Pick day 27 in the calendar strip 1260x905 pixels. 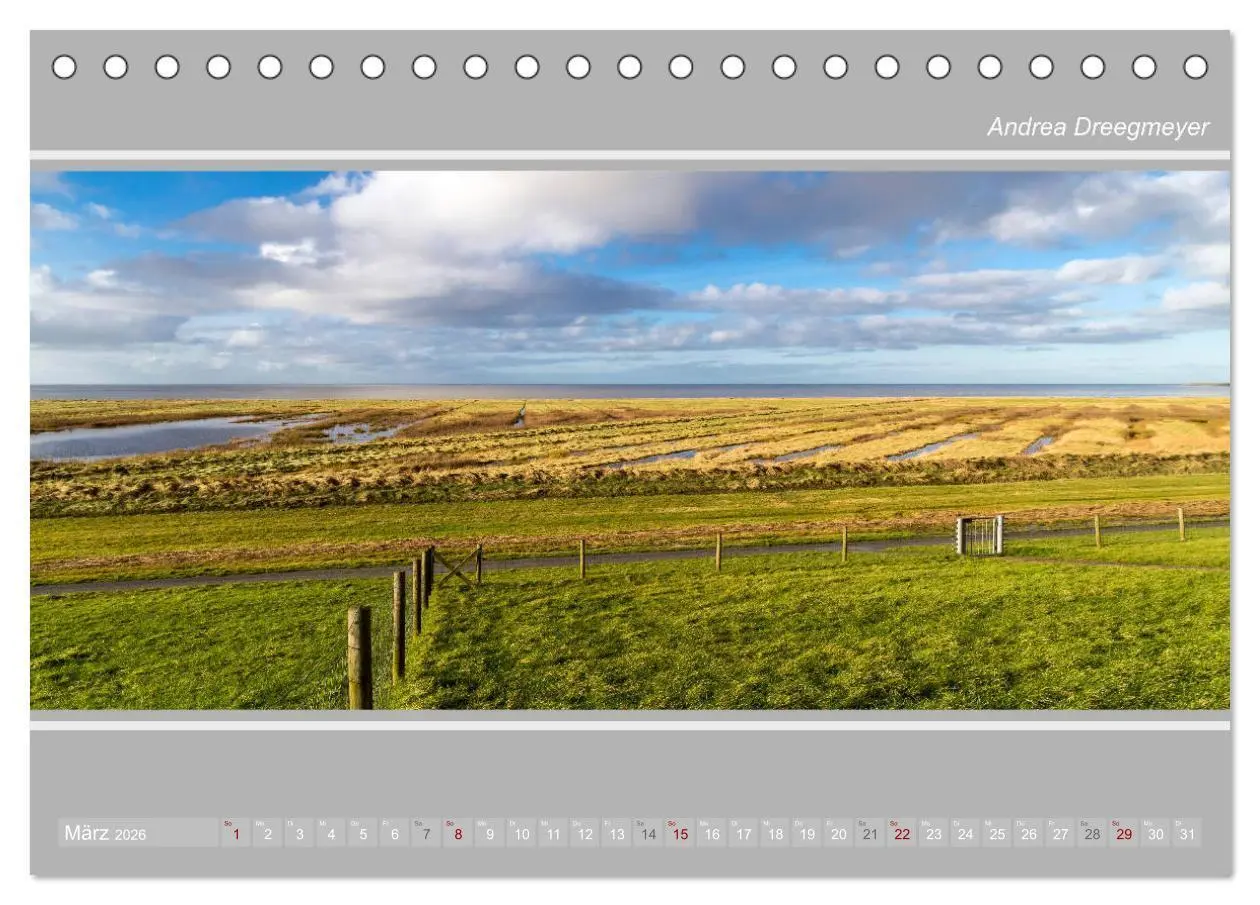click(x=1060, y=833)
